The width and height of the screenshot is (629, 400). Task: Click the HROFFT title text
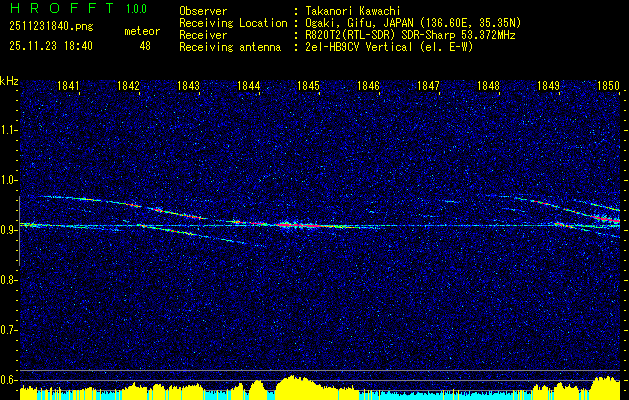click(58, 9)
